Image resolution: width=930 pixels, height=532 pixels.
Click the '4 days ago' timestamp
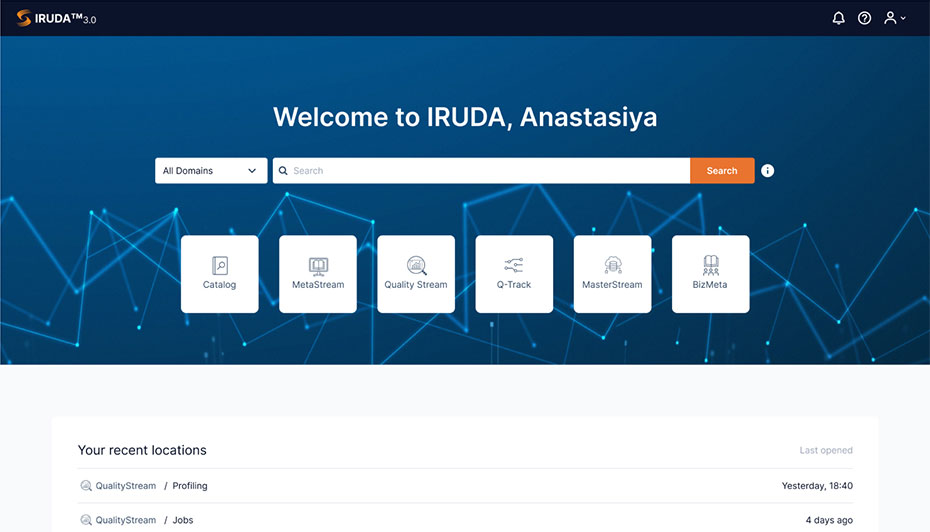(829, 520)
